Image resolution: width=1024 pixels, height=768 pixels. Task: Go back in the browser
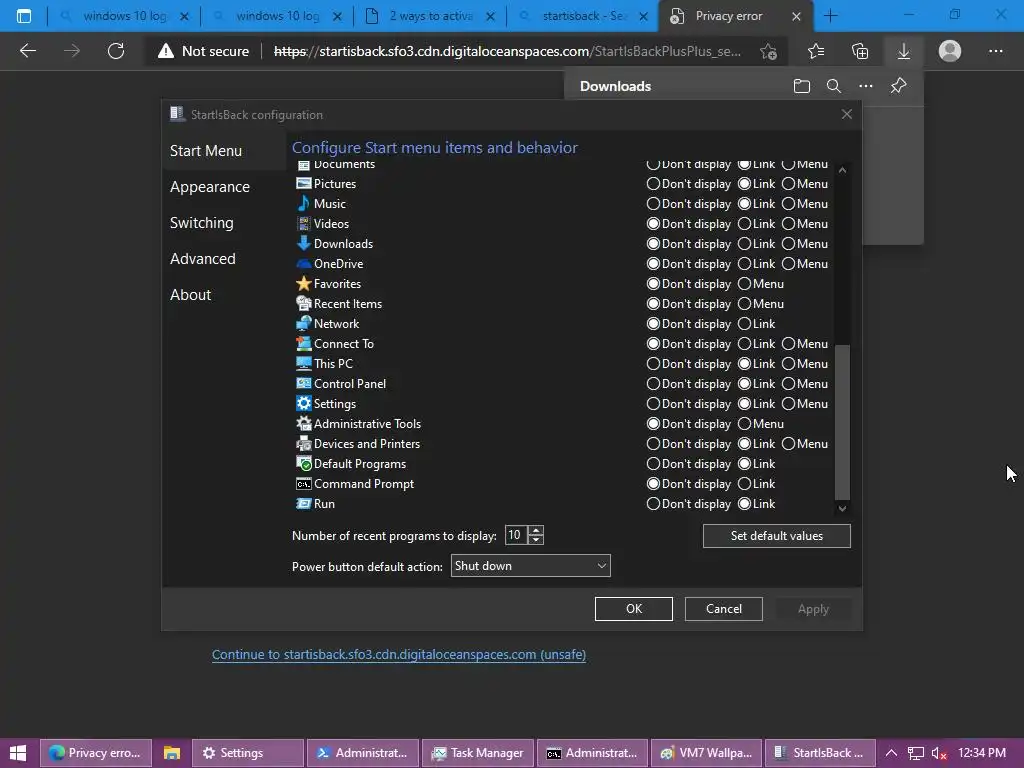tap(27, 51)
